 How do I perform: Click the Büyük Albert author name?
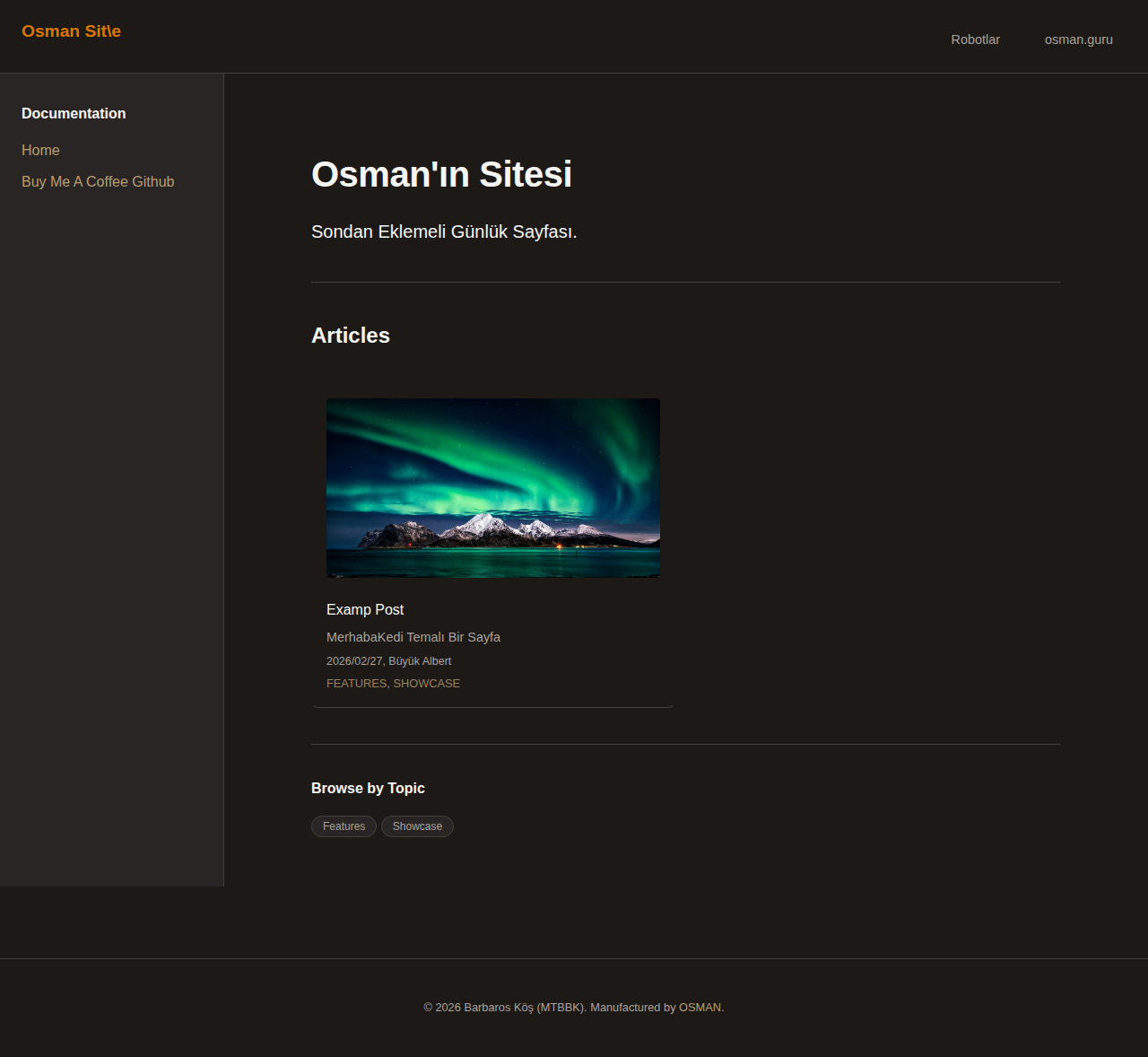point(420,661)
